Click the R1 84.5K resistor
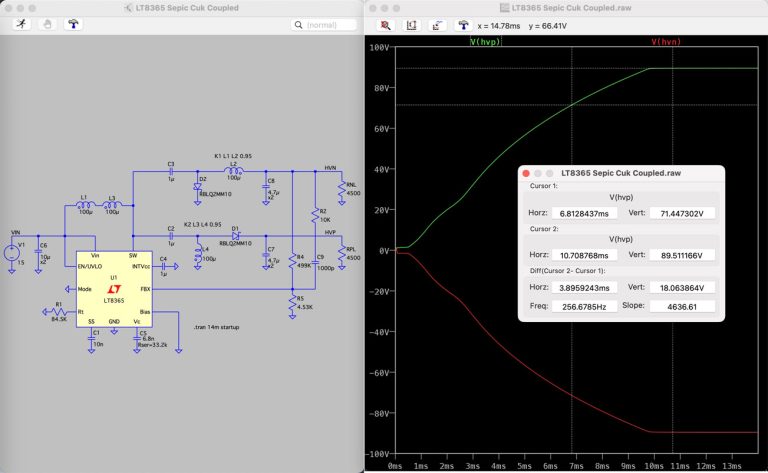768x473 pixels. click(59, 312)
